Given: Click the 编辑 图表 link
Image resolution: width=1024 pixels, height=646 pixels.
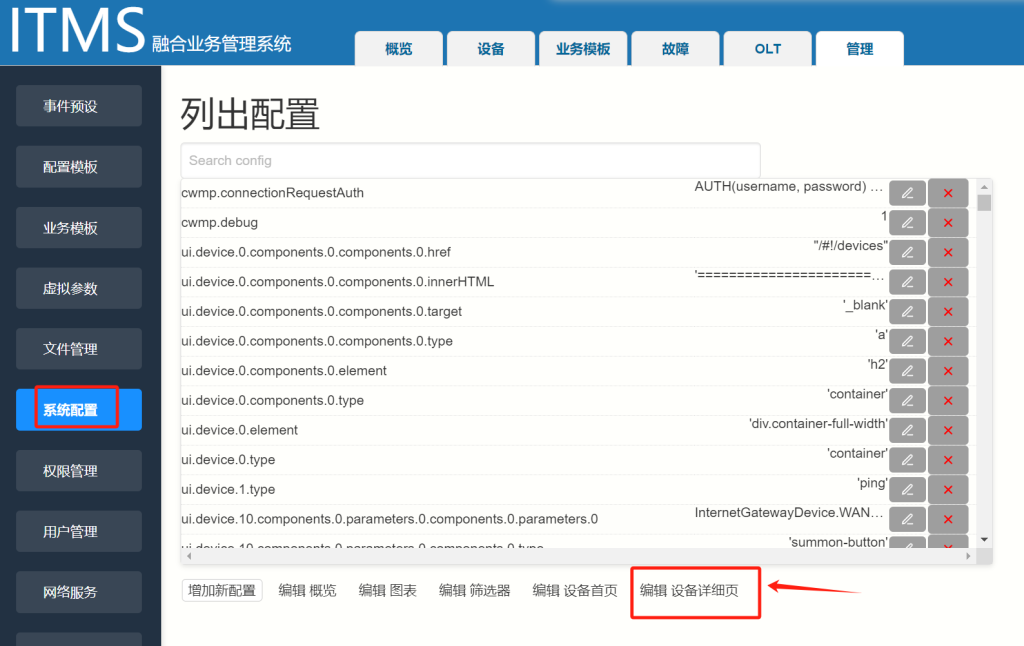Looking at the screenshot, I should (x=387, y=590).
